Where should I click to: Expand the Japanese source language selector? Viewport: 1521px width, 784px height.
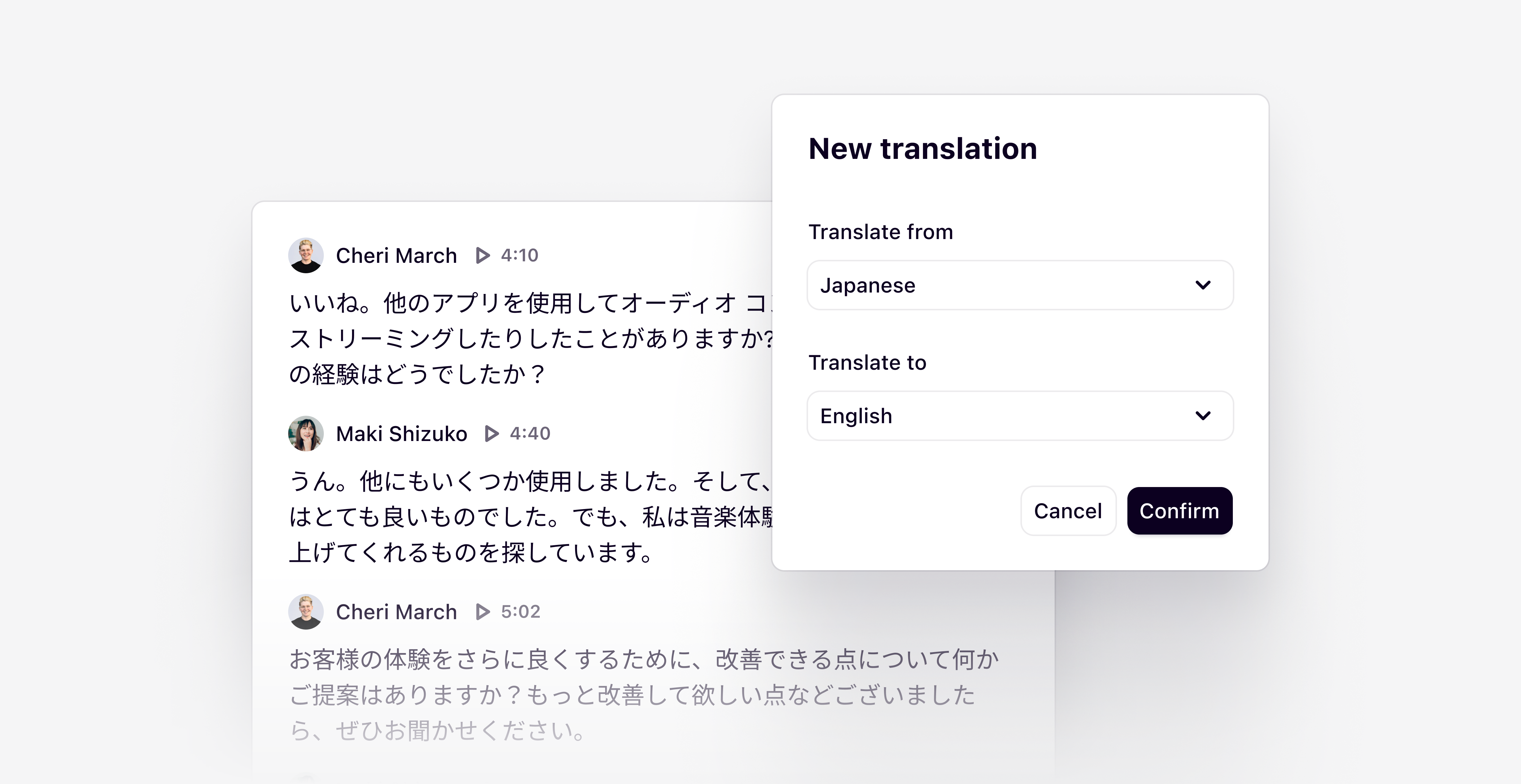(x=1020, y=285)
